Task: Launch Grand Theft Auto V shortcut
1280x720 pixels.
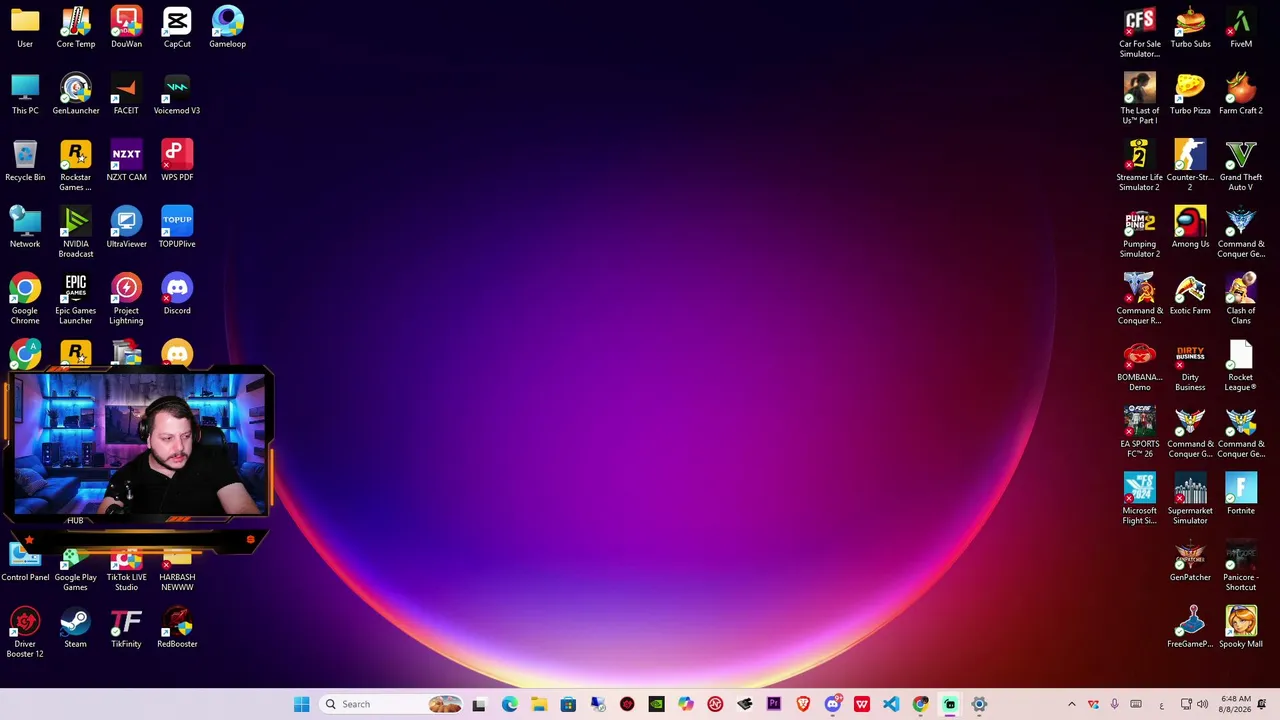Action: tap(1241, 166)
